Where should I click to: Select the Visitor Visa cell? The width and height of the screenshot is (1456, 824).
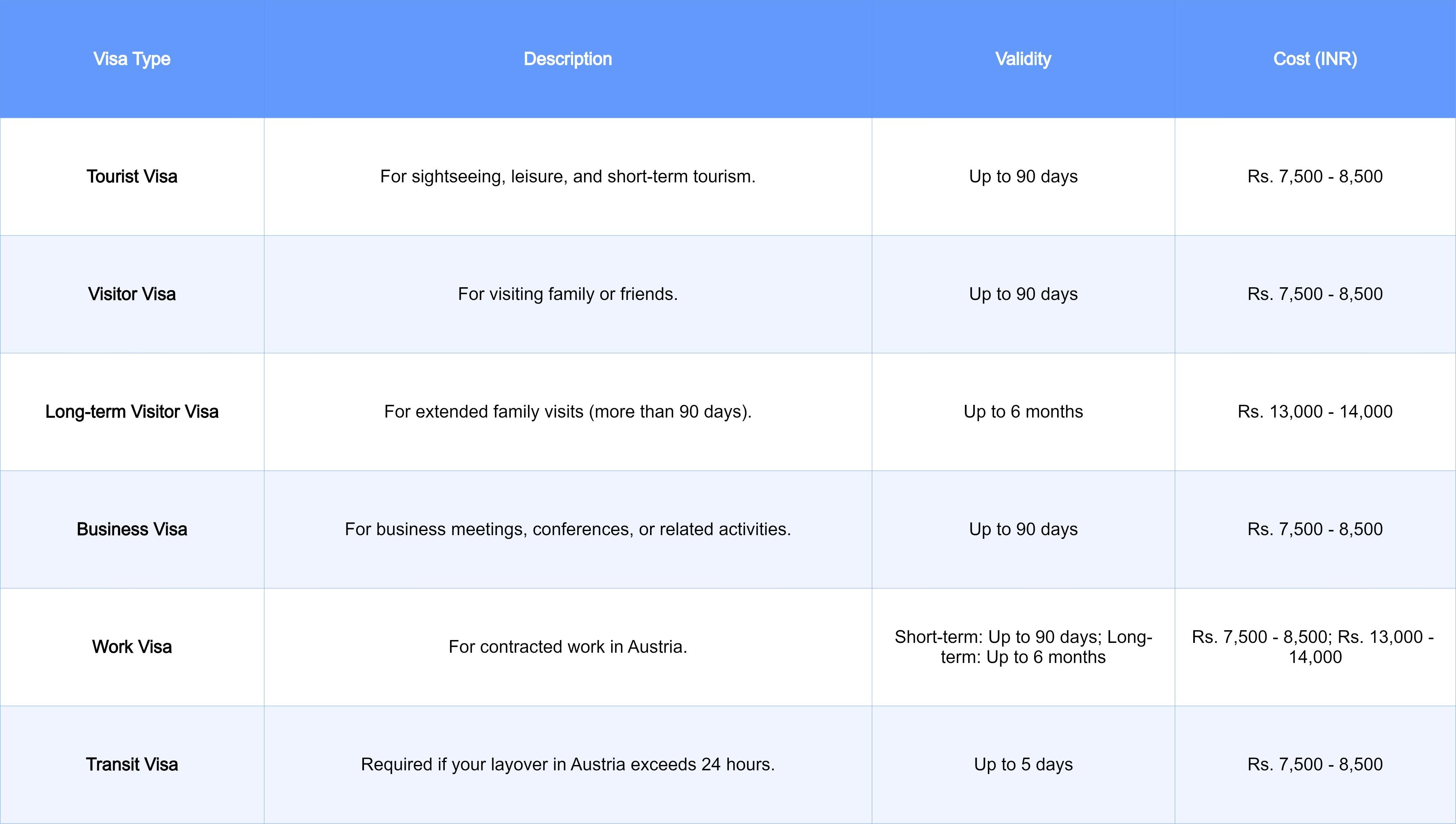[132, 294]
